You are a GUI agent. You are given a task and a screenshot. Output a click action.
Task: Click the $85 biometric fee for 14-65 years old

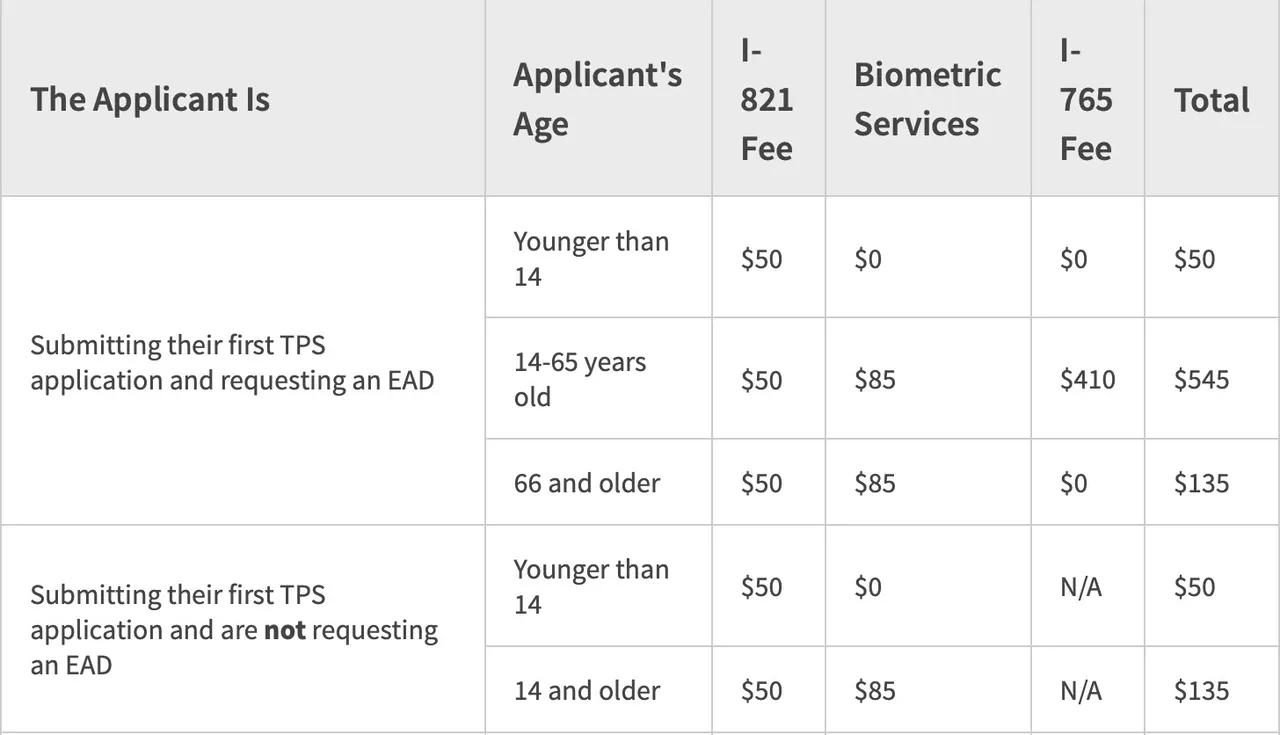pos(875,379)
